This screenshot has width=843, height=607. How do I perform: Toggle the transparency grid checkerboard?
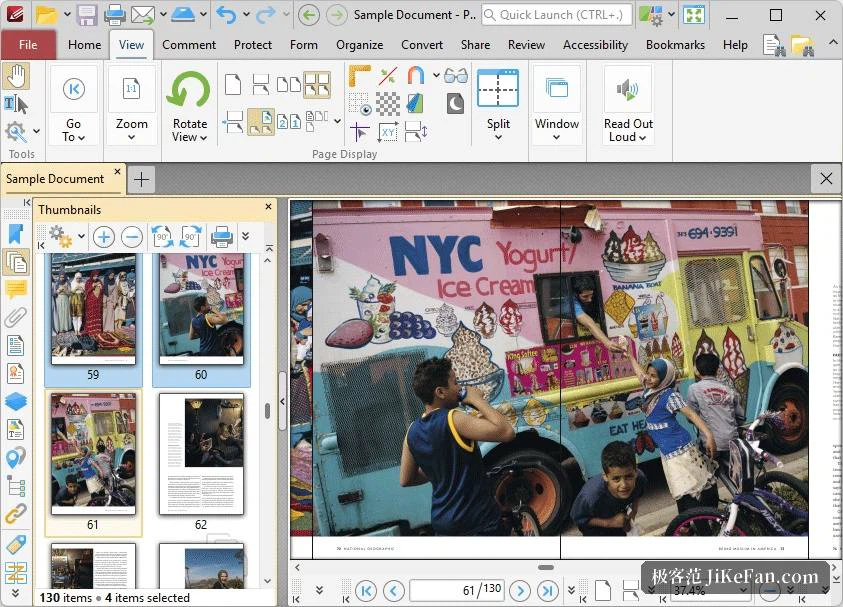388,104
